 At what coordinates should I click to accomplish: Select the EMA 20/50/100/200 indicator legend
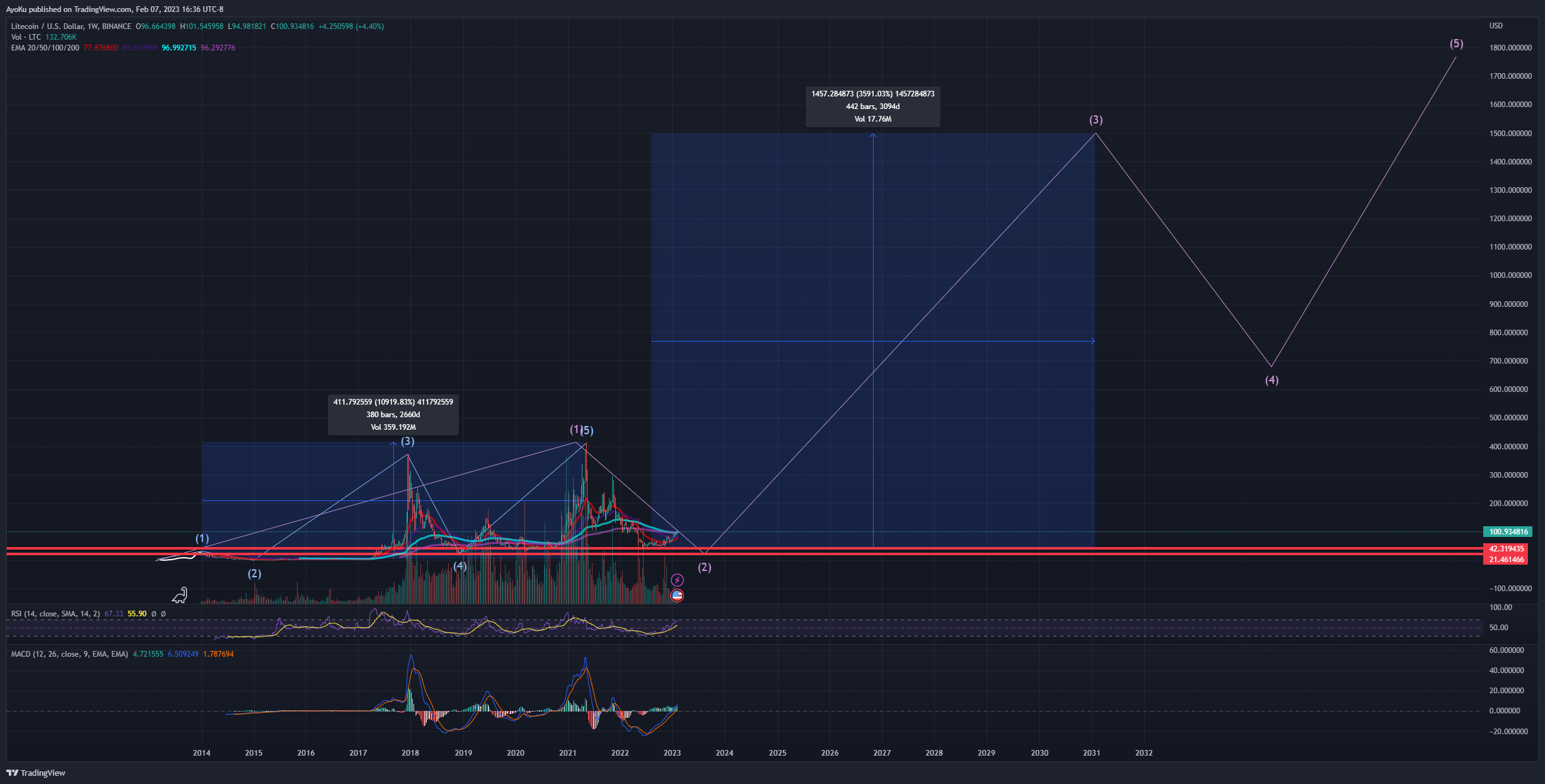pos(45,48)
